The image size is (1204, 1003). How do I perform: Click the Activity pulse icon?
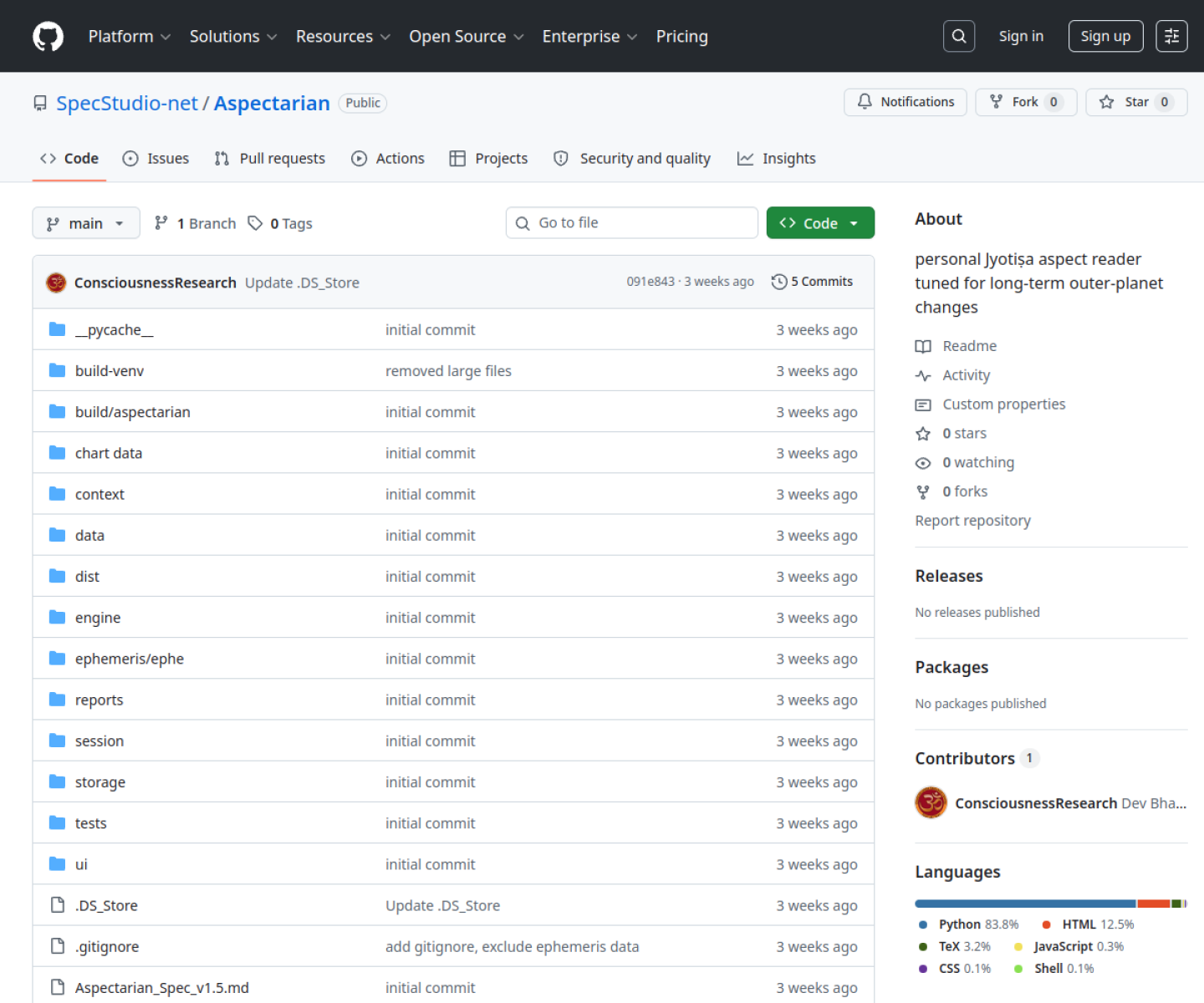[923, 375]
